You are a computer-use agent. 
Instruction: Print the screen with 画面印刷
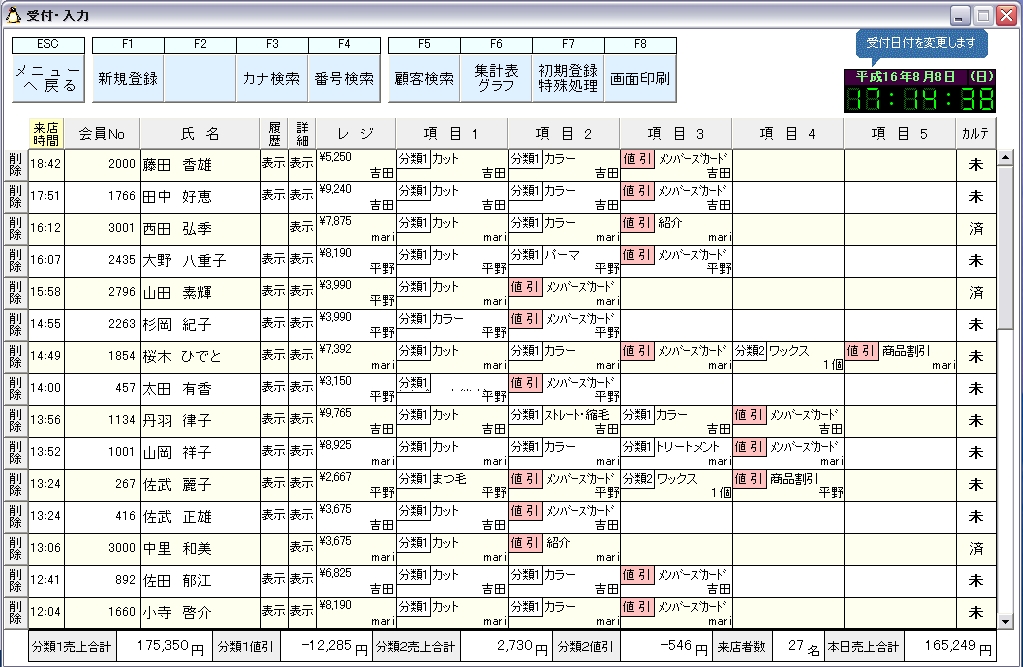pos(640,78)
